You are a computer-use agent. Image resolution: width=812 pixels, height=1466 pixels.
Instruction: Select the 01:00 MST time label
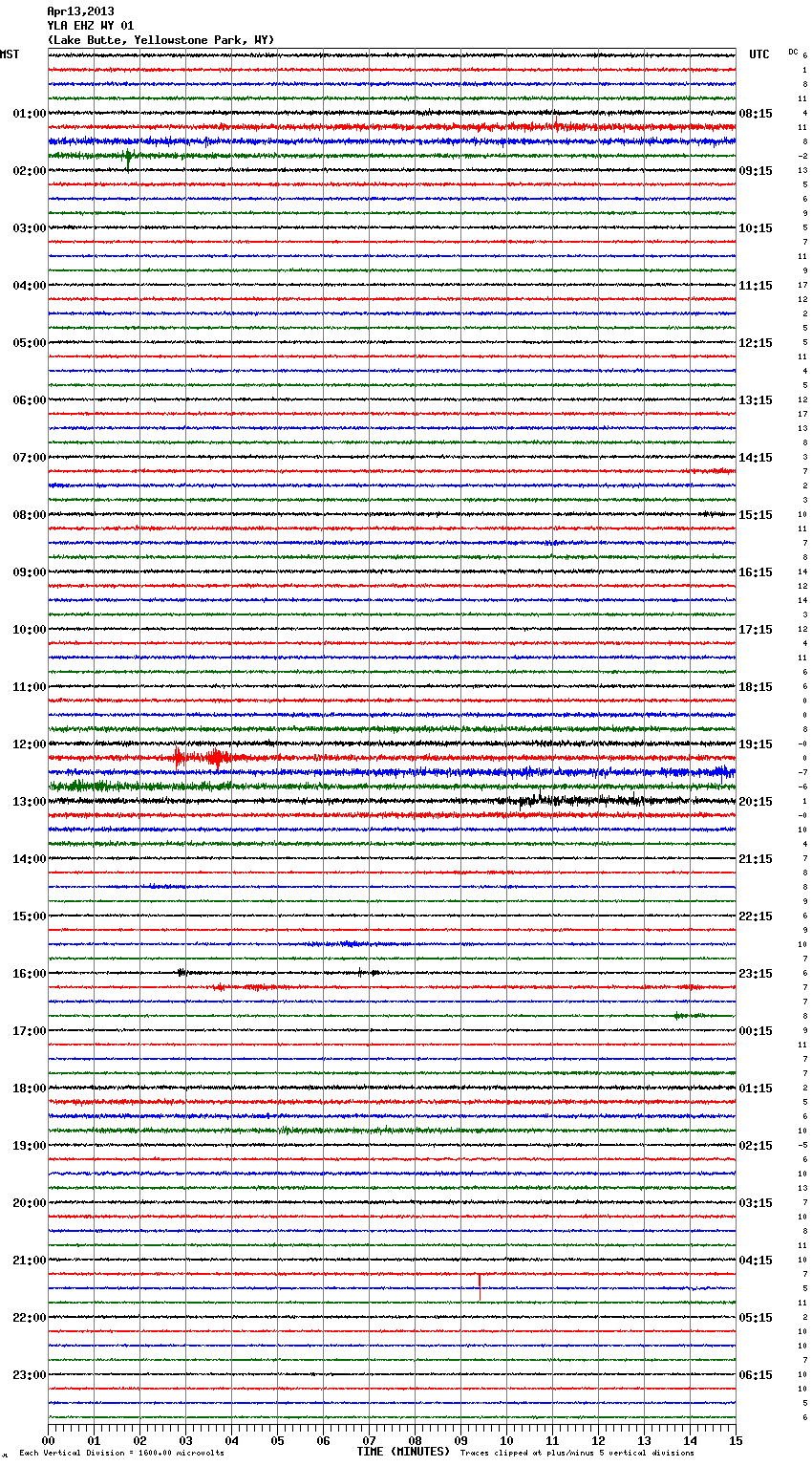(29, 114)
